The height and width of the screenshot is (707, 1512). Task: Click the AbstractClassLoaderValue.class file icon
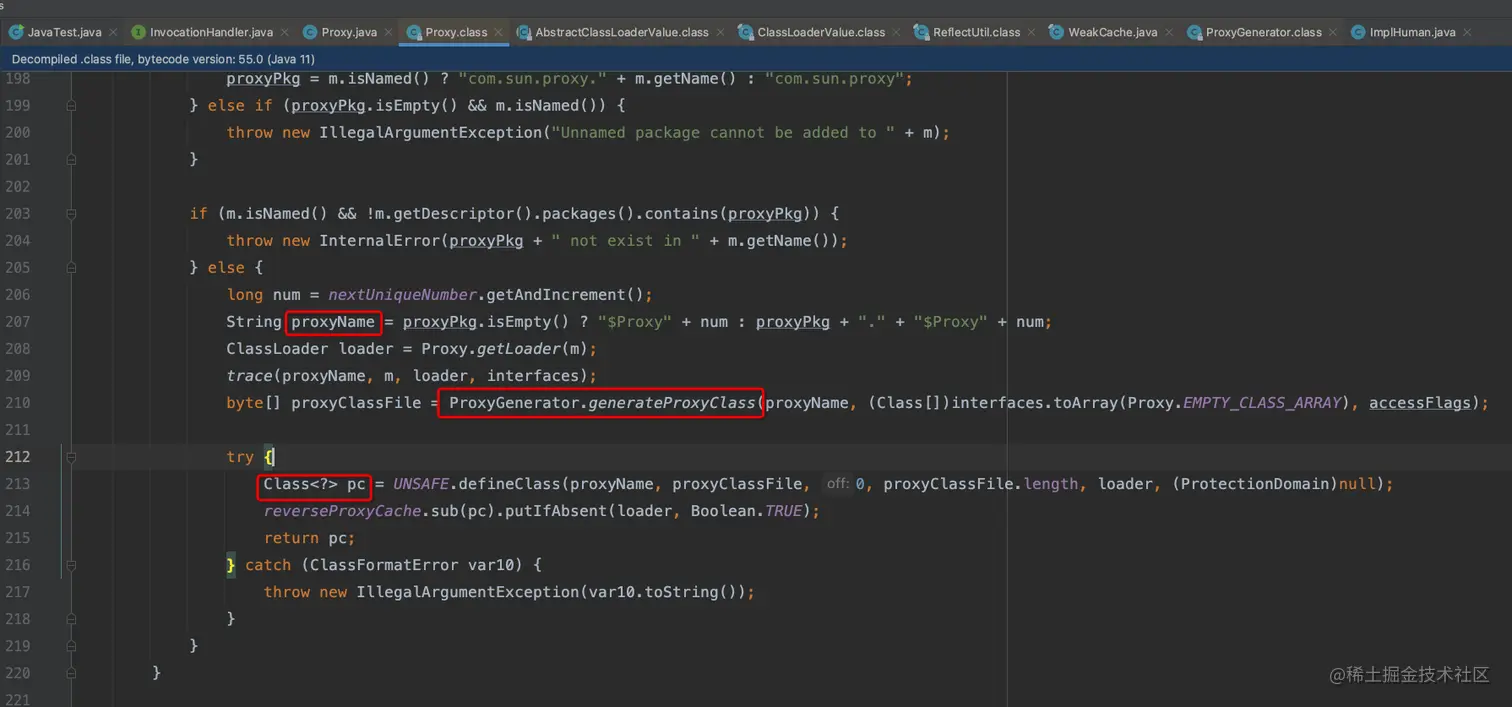[524, 32]
